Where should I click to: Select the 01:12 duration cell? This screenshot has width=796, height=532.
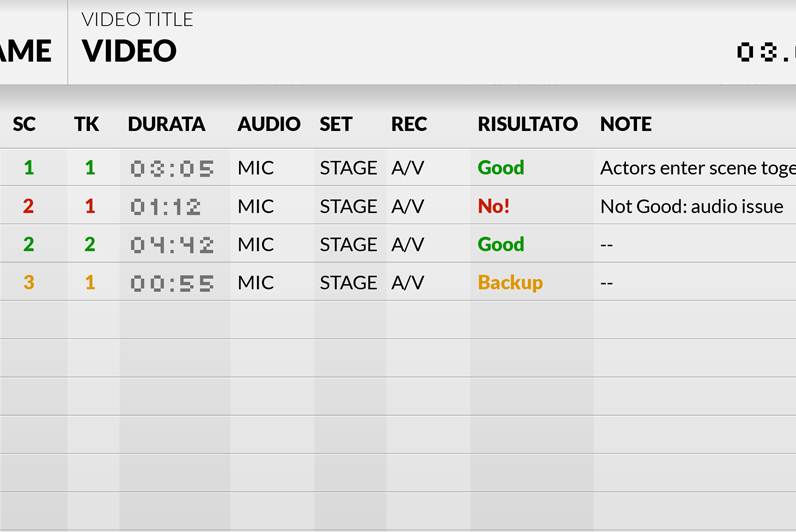point(165,208)
